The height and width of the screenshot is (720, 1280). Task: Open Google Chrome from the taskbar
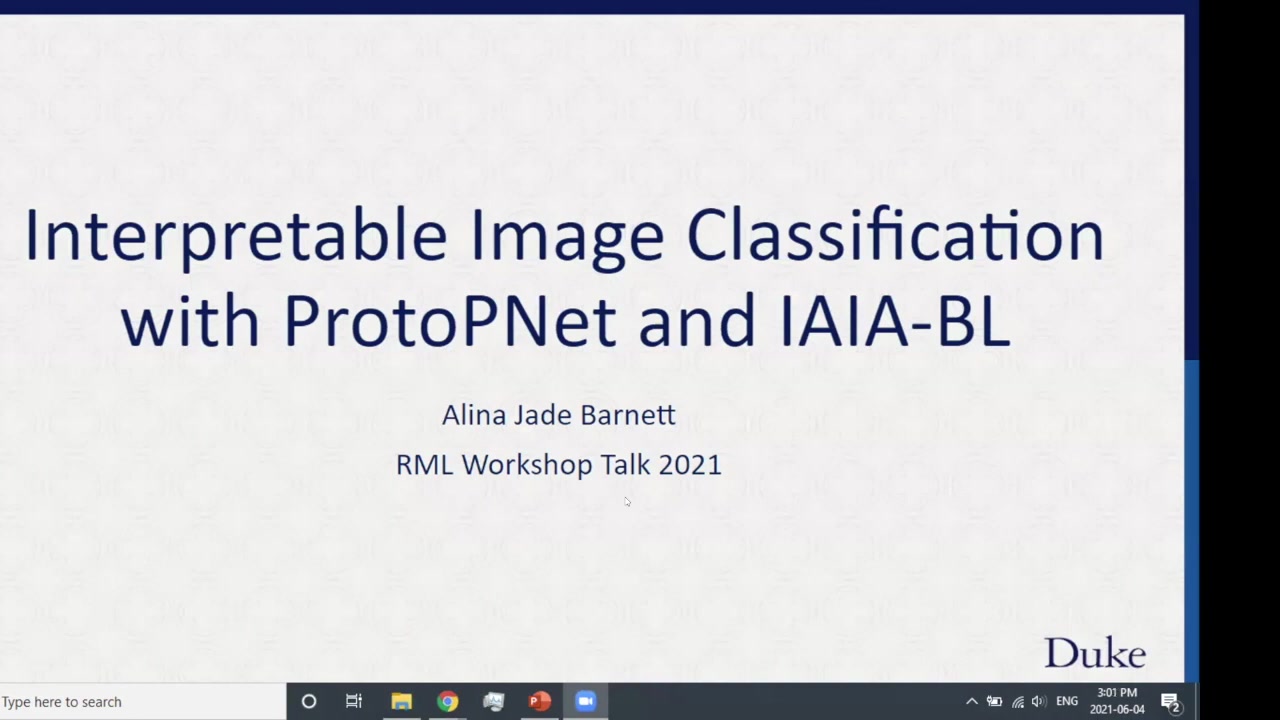pyautogui.click(x=447, y=702)
